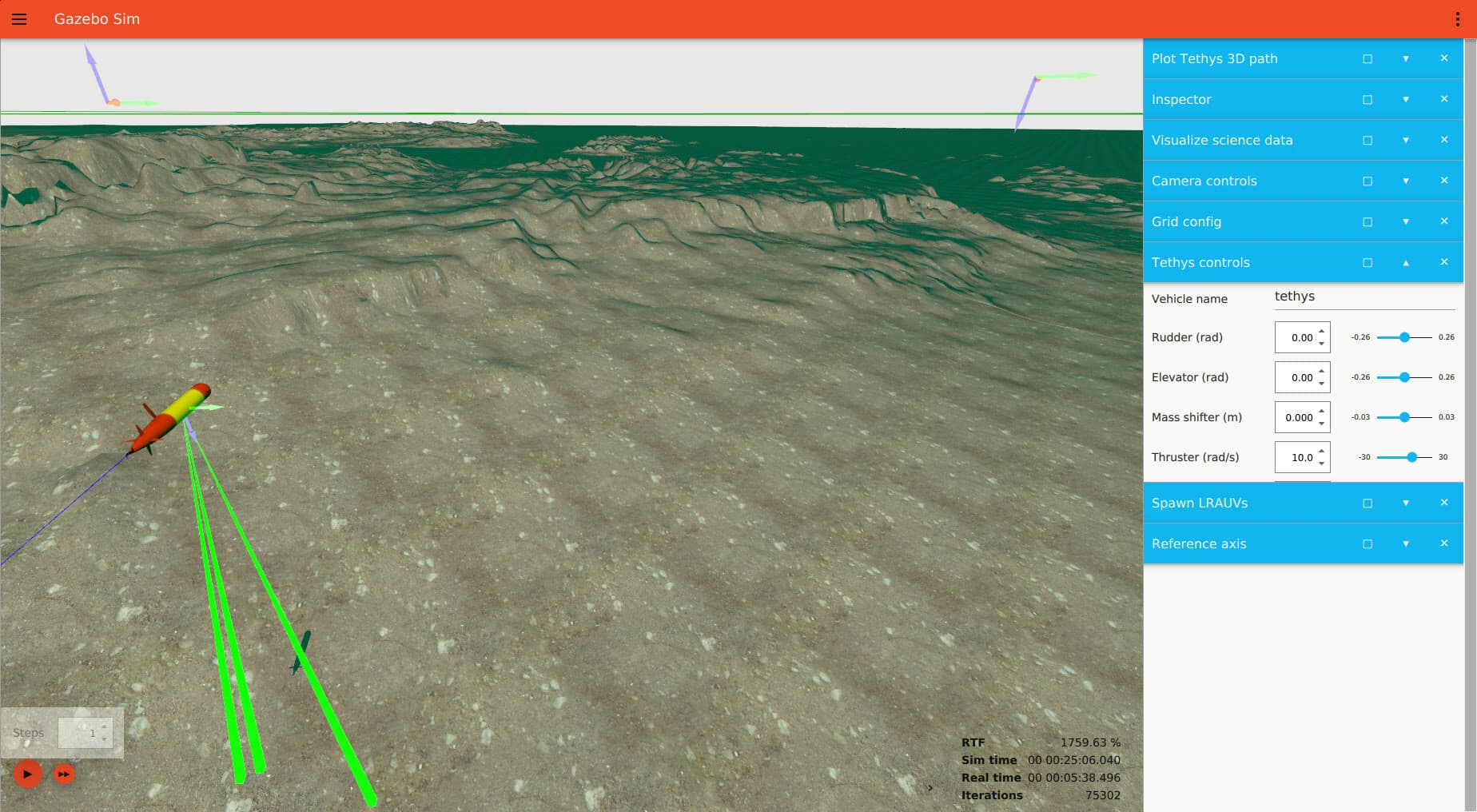Click the Iterations count 75302
Viewport: 1477px width, 812px height.
point(1103,795)
